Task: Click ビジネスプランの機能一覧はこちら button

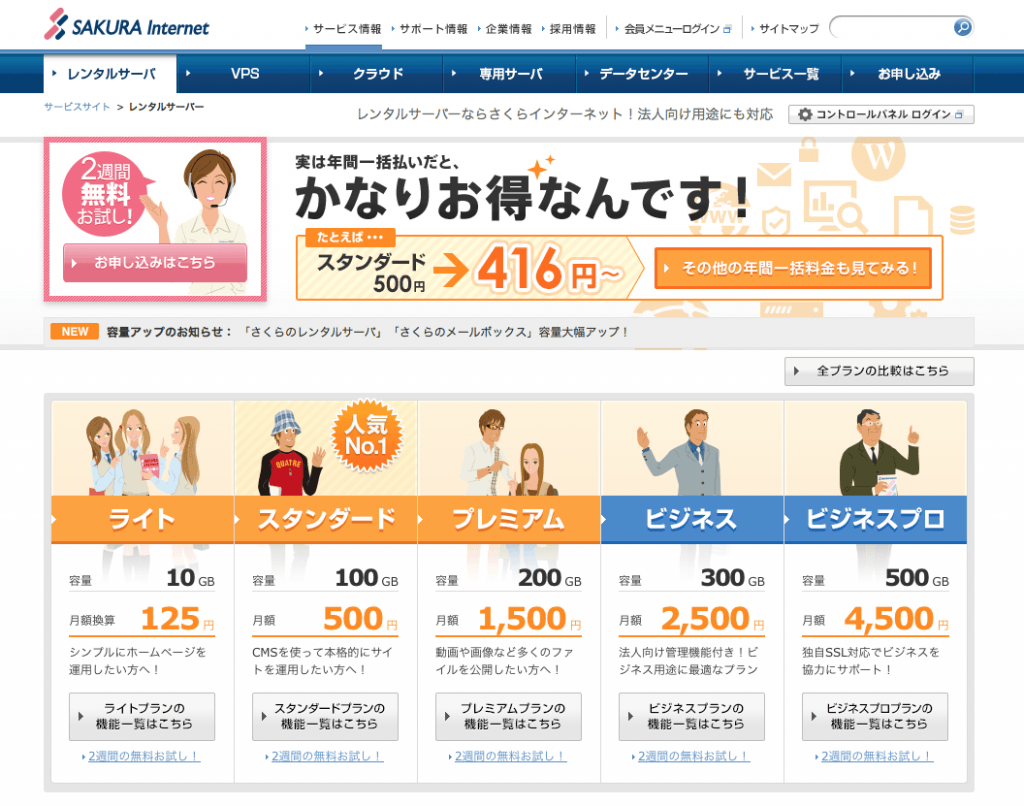Action: (692, 717)
